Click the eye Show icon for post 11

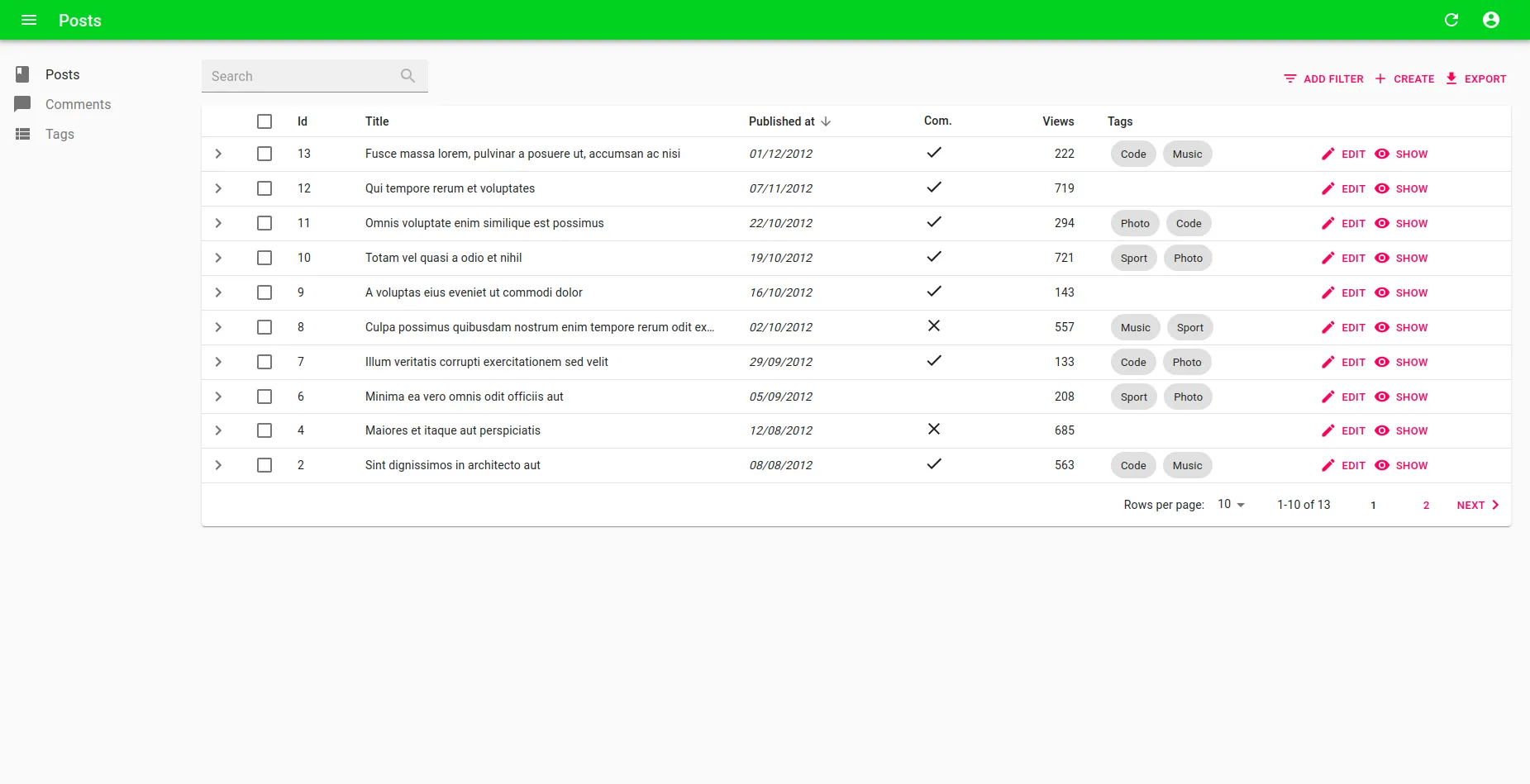[1382, 224]
